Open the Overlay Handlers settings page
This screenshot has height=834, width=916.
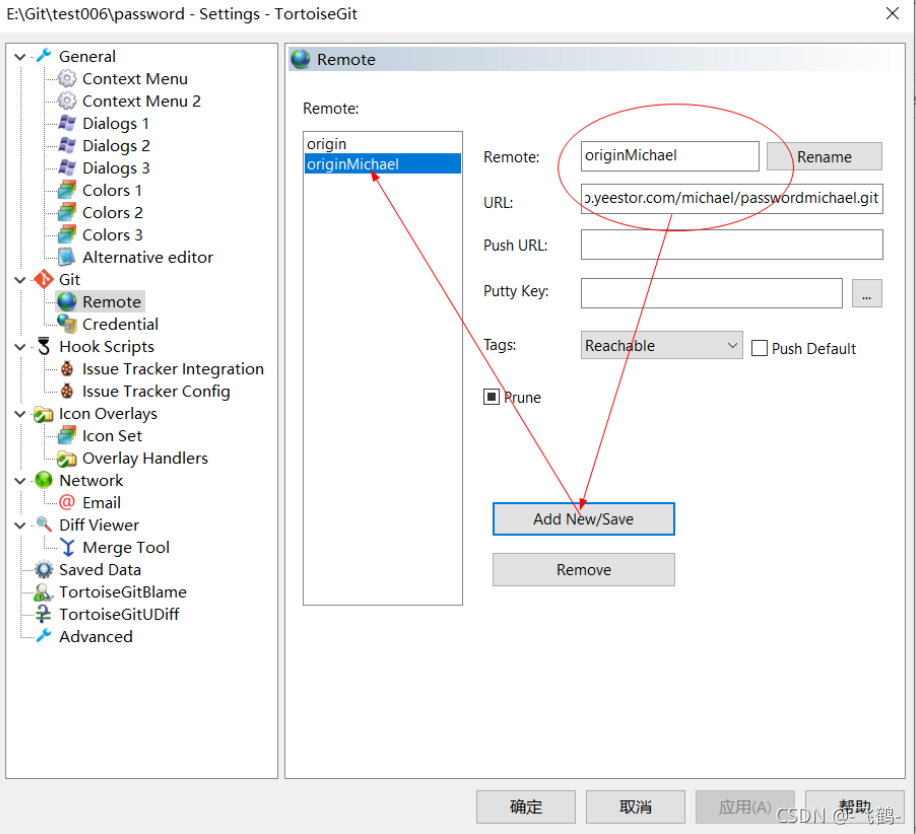[145, 458]
